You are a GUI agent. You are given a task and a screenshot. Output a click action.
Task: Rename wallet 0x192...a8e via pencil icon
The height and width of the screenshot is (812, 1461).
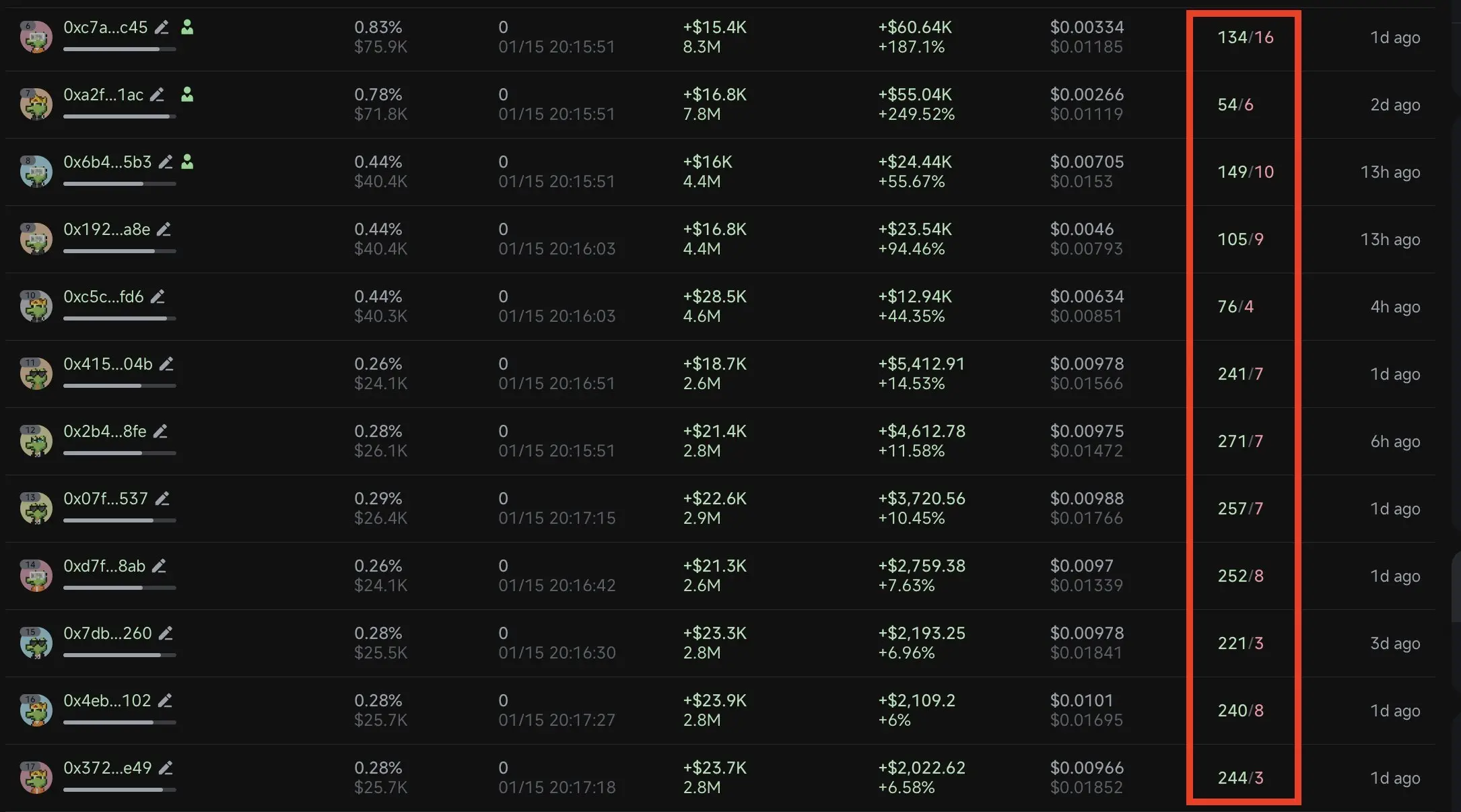pos(164,230)
